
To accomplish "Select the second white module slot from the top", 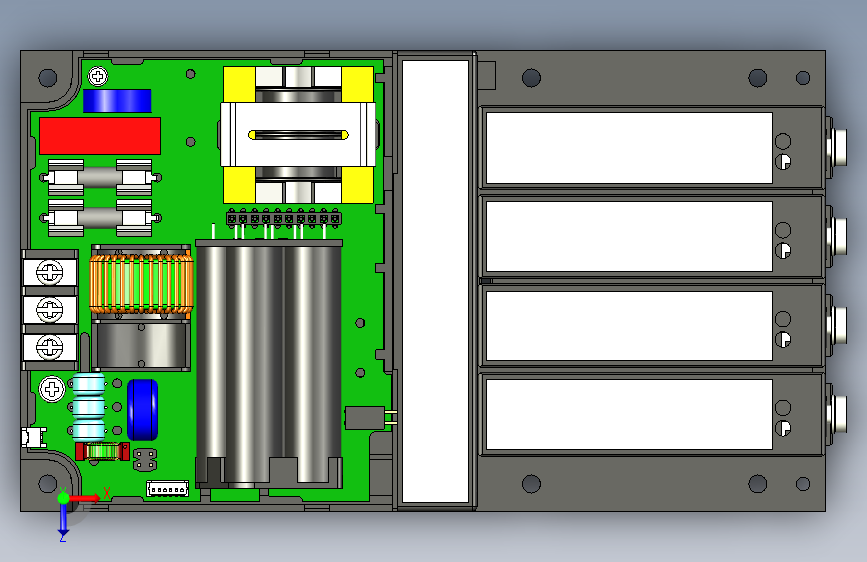I will pos(629,236).
